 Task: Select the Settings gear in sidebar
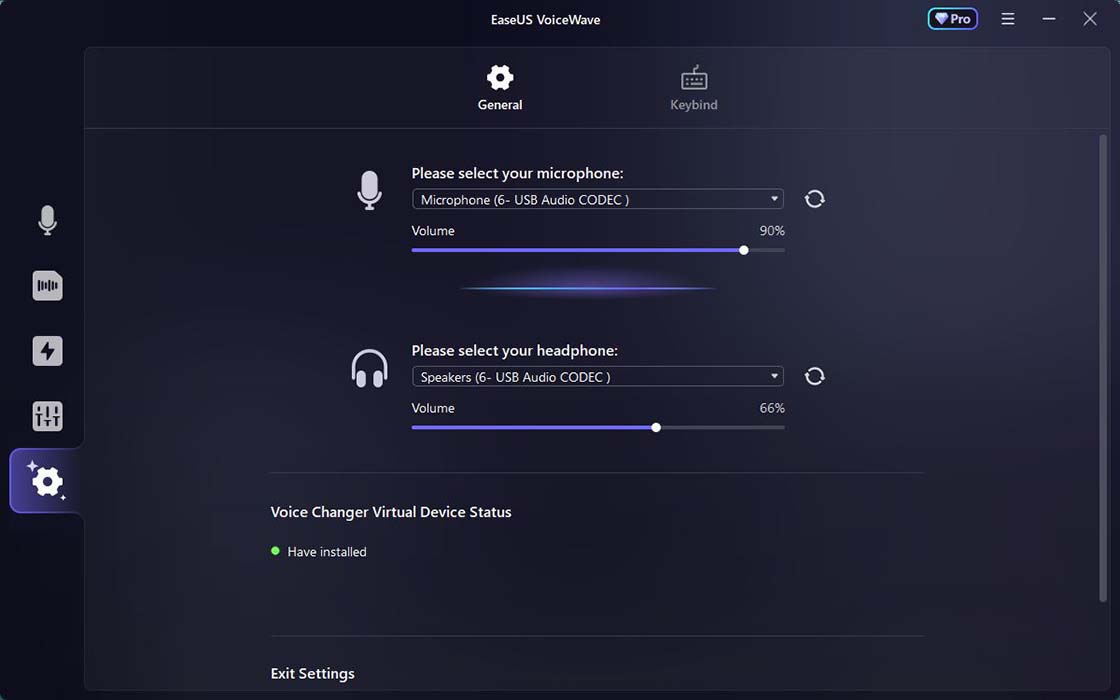coord(47,480)
